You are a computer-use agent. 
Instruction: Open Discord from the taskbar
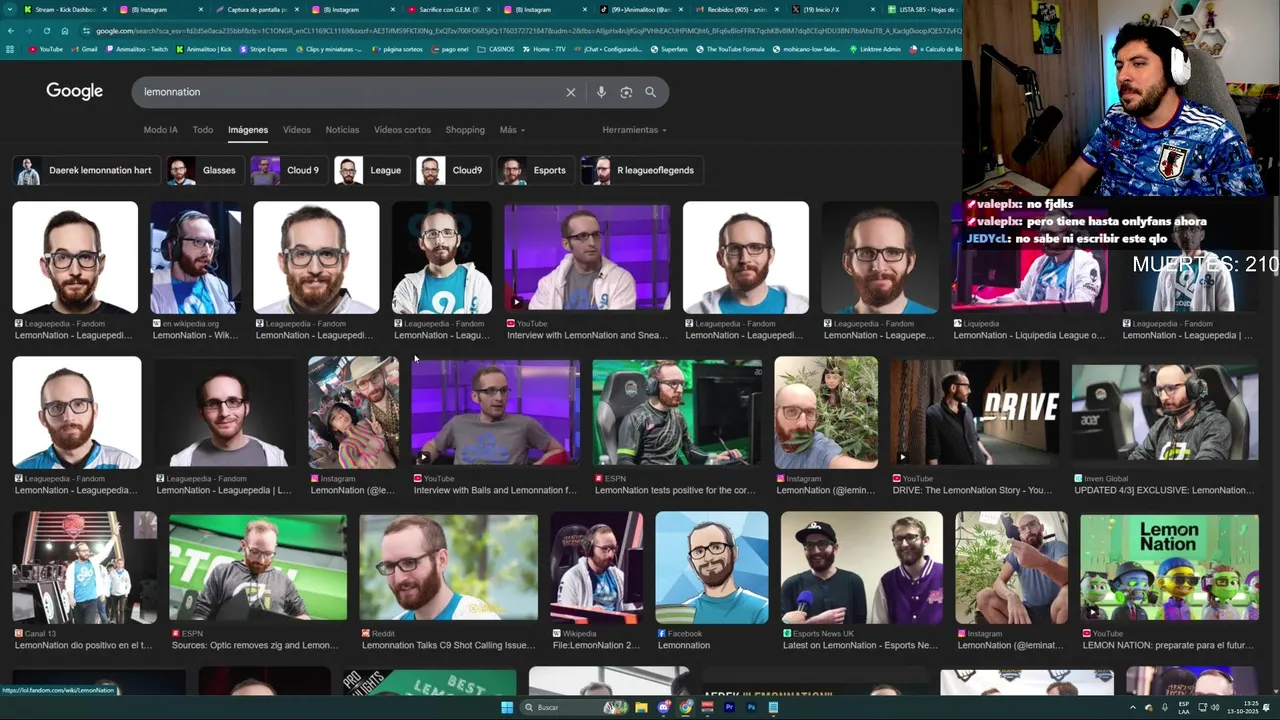[x=663, y=707]
